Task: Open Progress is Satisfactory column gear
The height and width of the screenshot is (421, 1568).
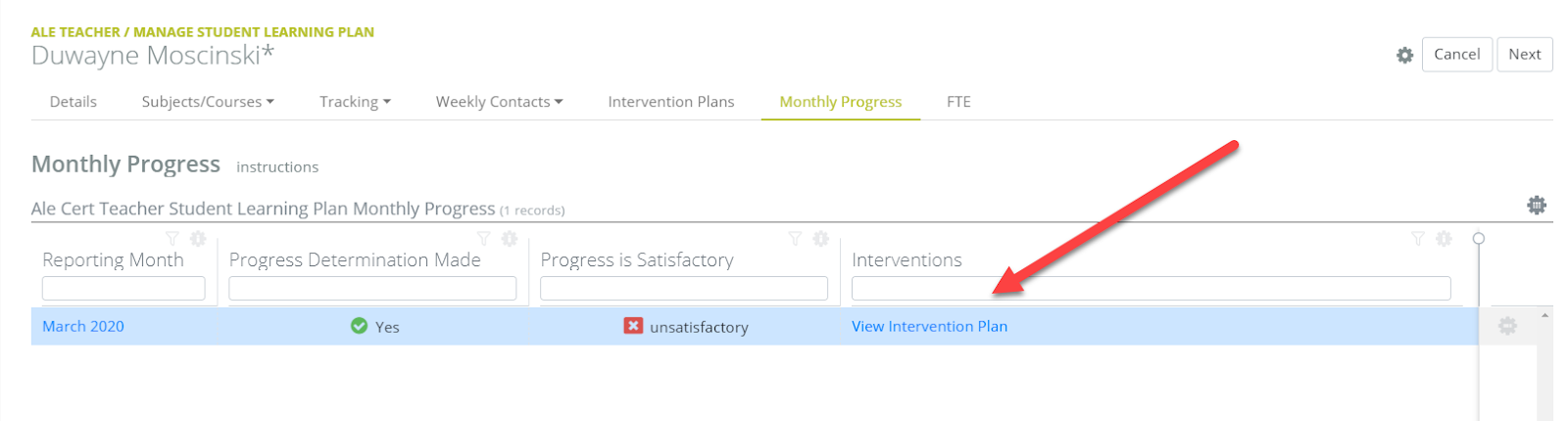Action: click(x=820, y=238)
